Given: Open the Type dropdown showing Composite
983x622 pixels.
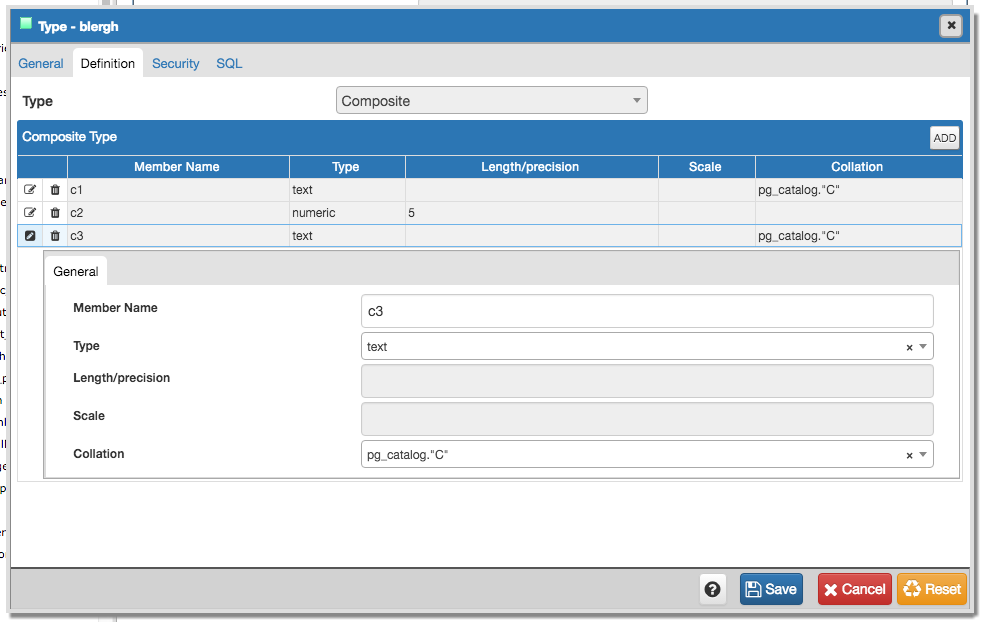Looking at the screenshot, I should (x=636, y=100).
